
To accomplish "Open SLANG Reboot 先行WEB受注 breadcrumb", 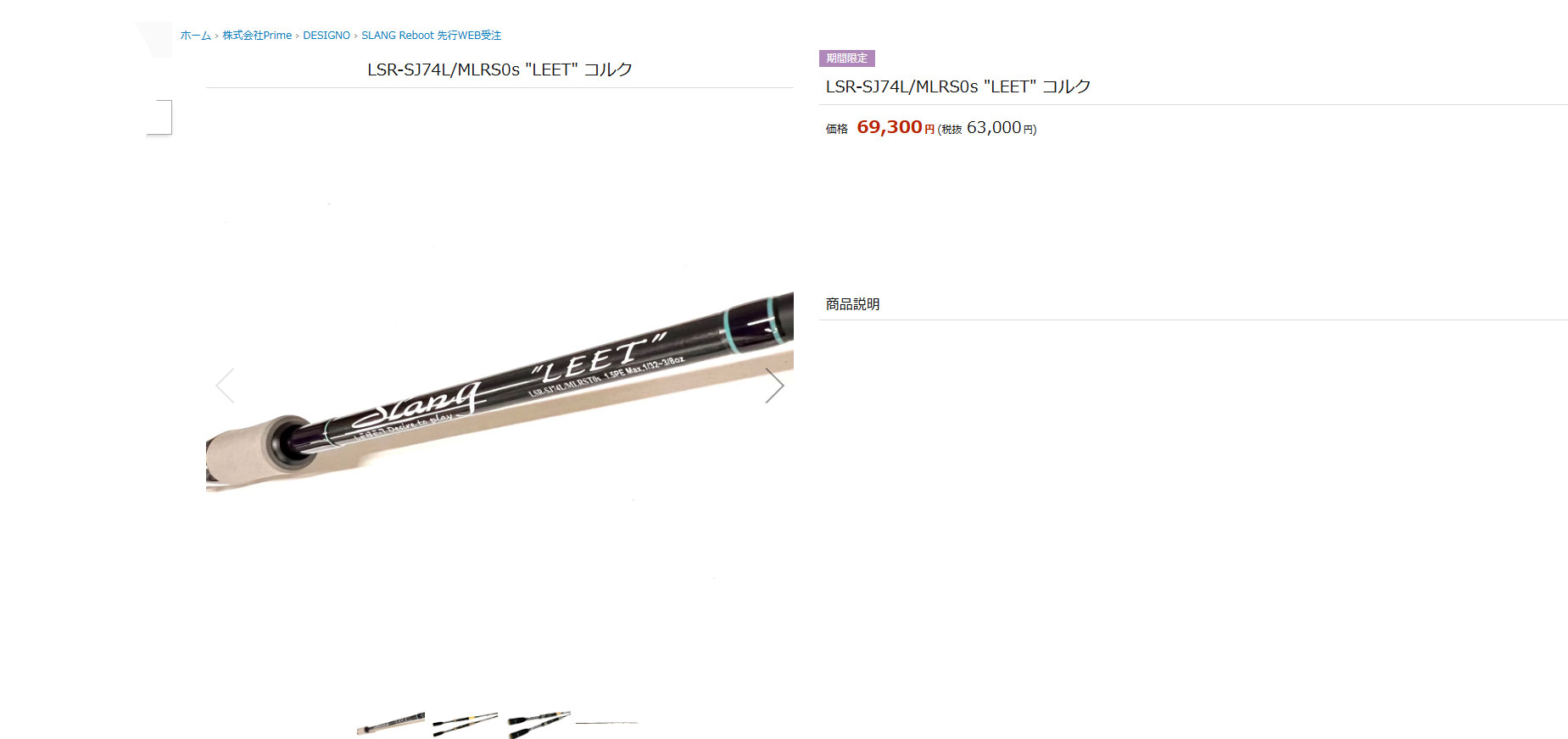I will 431,36.
